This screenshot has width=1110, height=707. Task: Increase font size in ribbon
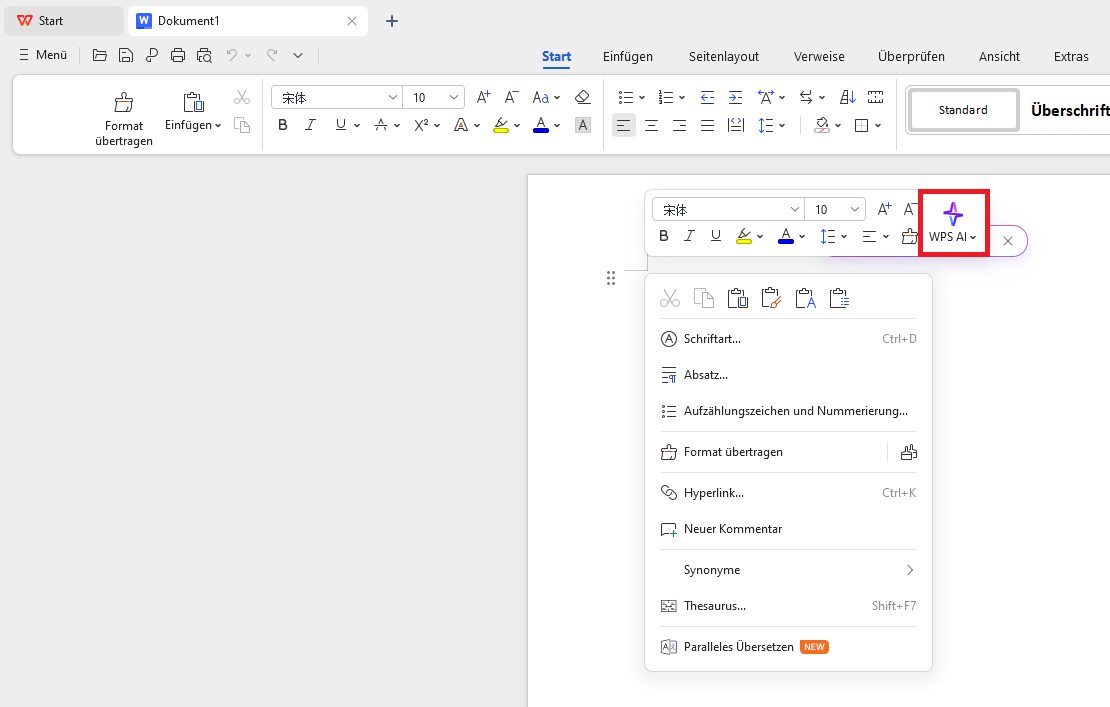tap(484, 97)
